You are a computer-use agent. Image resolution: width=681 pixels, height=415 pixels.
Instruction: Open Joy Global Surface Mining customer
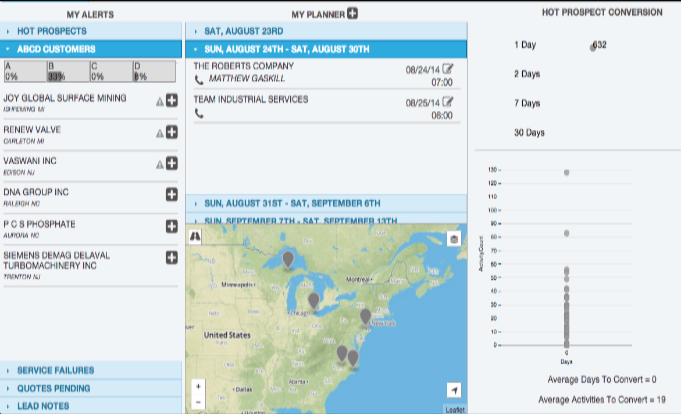(65, 98)
